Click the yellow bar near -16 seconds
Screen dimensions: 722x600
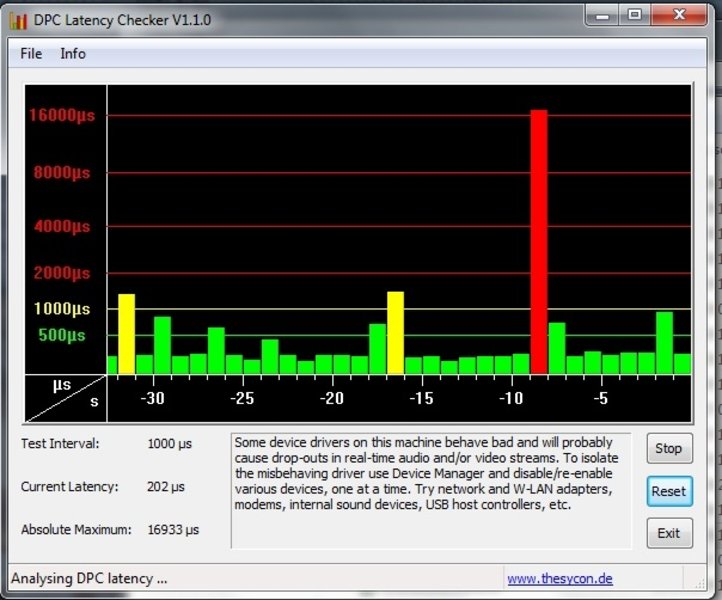[x=396, y=332]
